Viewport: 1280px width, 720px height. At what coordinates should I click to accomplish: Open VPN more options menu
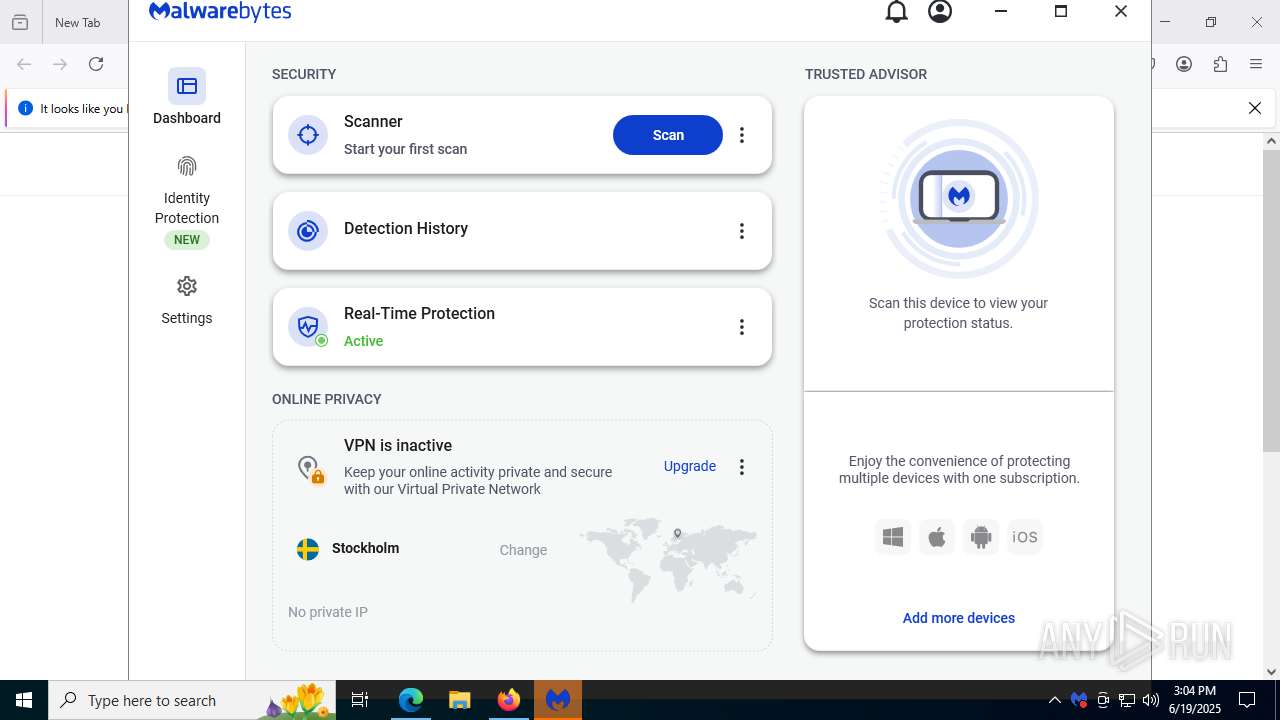point(742,467)
